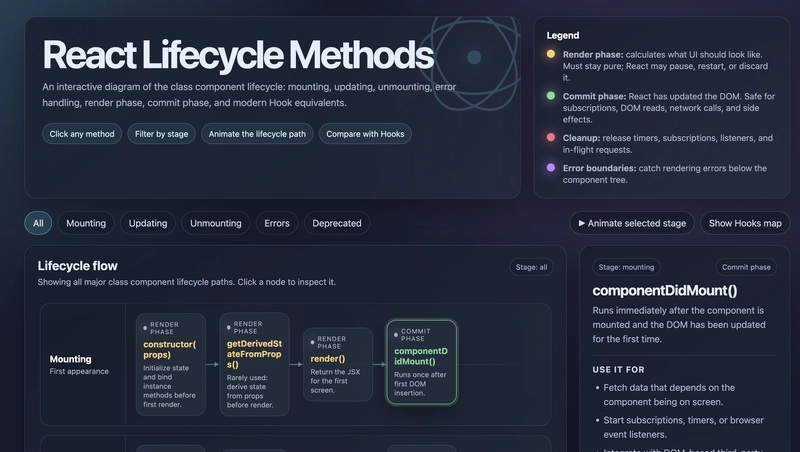Select the render() node in Mounting

(338, 364)
